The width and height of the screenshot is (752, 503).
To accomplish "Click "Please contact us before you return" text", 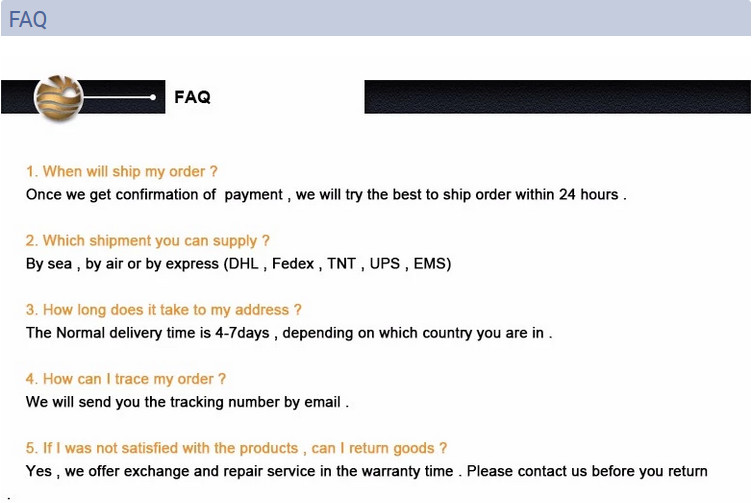I will pos(587,471).
